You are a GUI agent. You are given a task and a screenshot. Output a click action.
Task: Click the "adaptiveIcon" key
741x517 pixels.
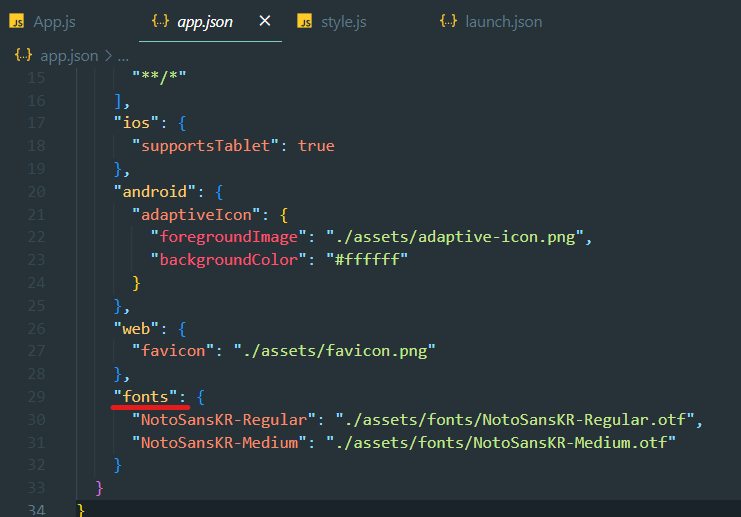pos(196,215)
